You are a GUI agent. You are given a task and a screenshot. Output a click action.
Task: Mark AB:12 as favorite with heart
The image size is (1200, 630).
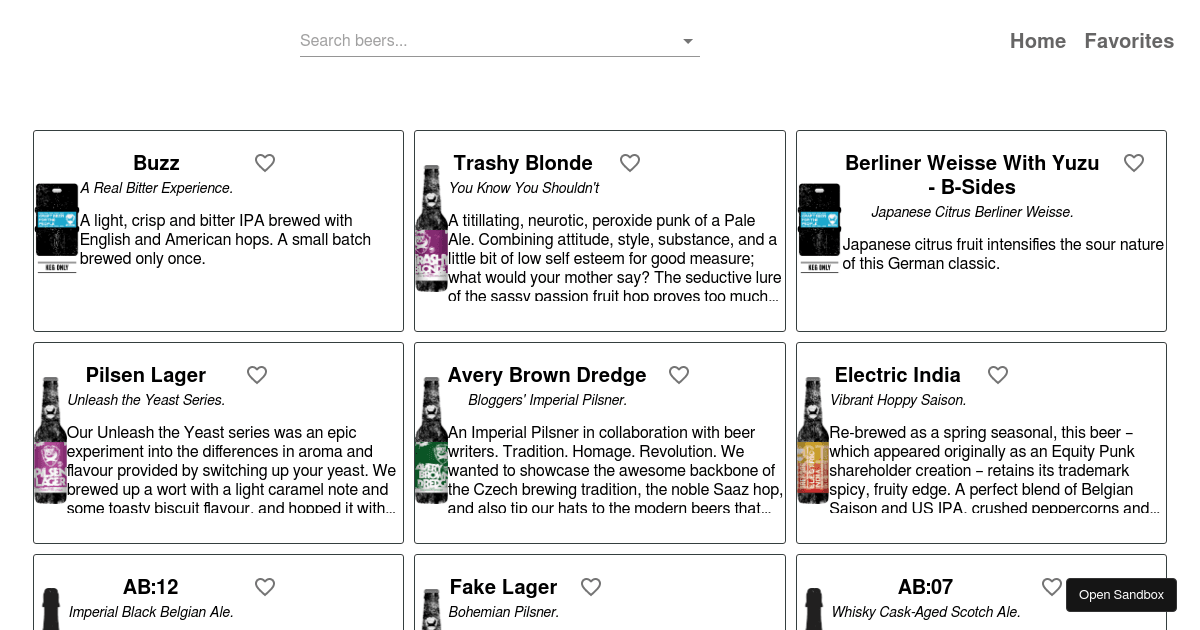(x=265, y=587)
